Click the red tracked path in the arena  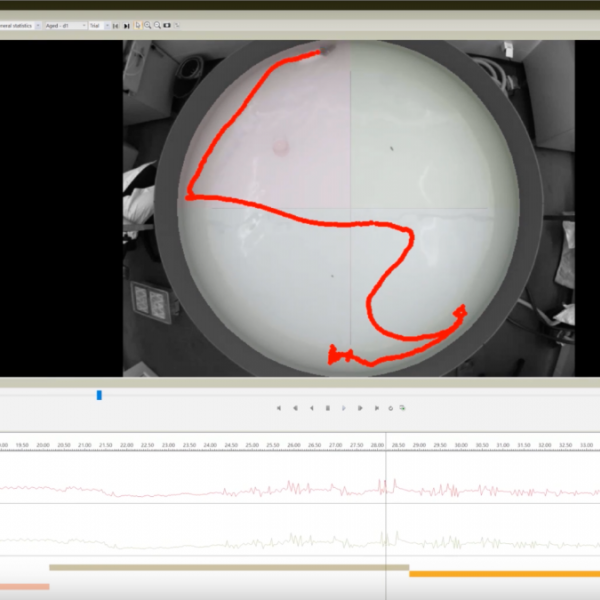[300, 208]
